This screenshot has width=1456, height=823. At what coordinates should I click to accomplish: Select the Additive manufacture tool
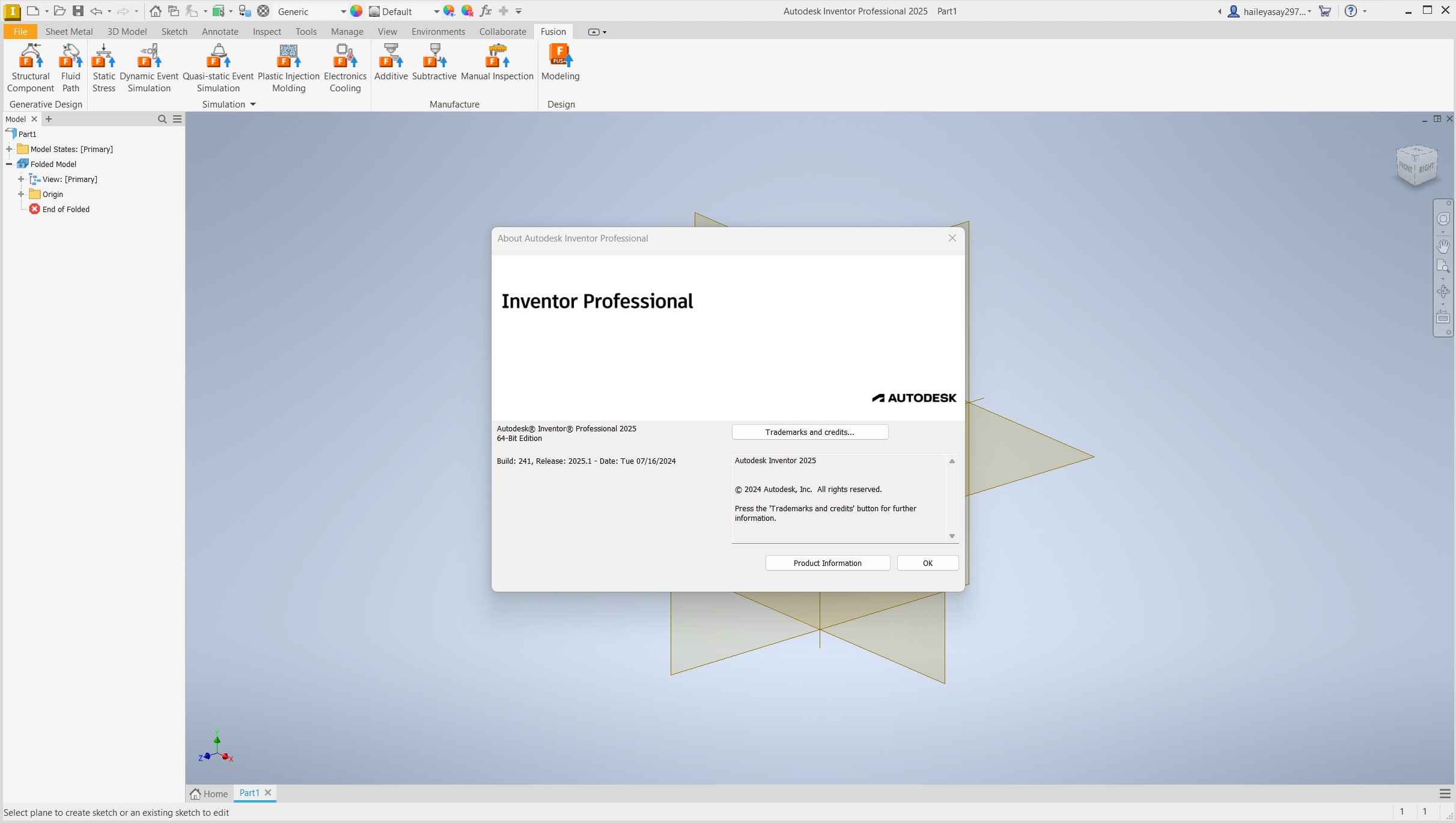pos(391,62)
